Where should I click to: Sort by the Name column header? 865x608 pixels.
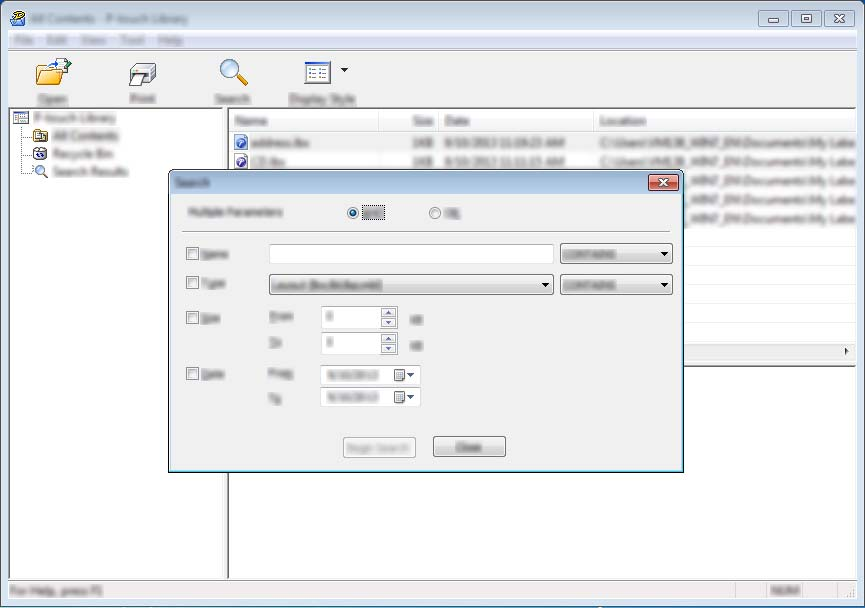coord(304,121)
